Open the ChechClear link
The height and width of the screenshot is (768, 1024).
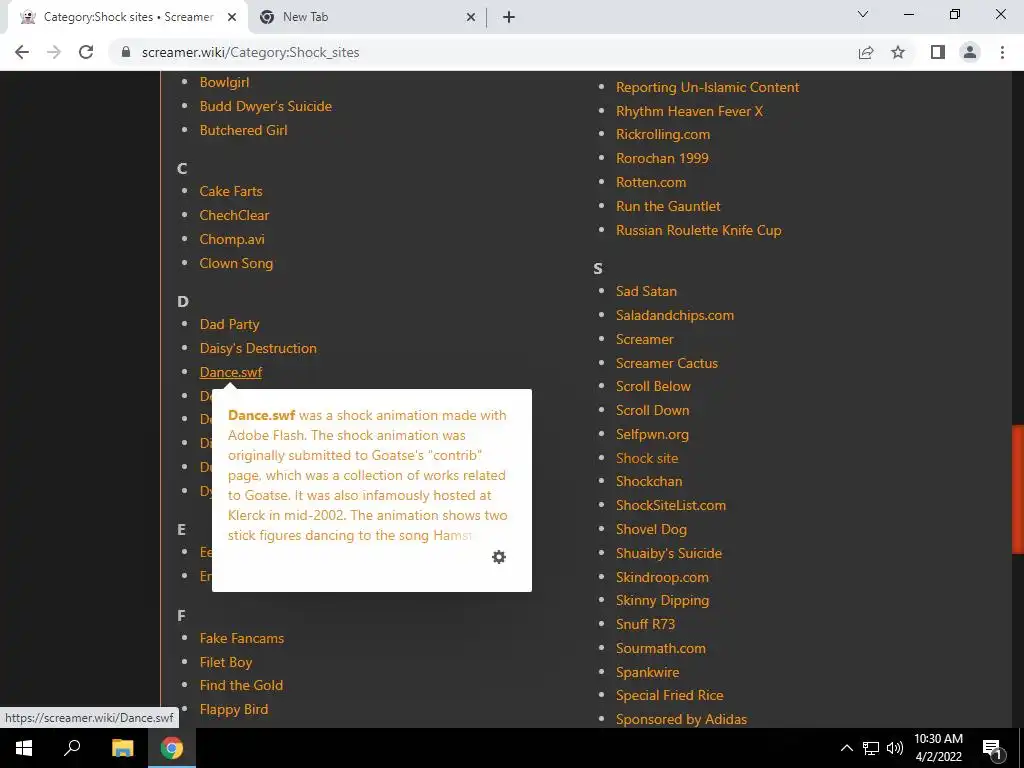click(x=234, y=215)
